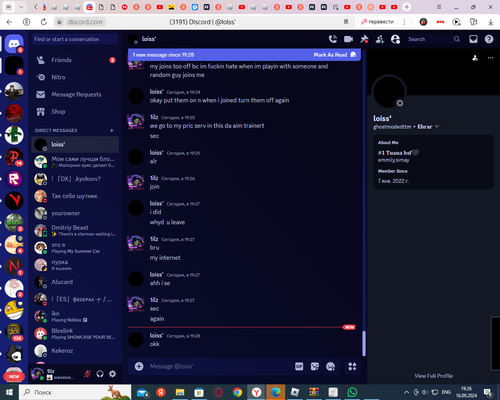Open the Nitro page
The height and width of the screenshot is (400, 500).
pos(75,77)
